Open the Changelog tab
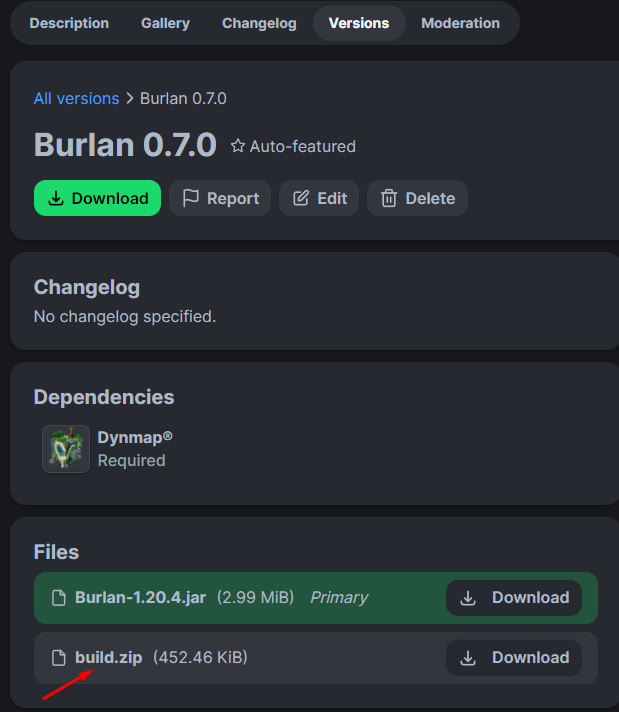619x712 pixels. click(x=259, y=23)
